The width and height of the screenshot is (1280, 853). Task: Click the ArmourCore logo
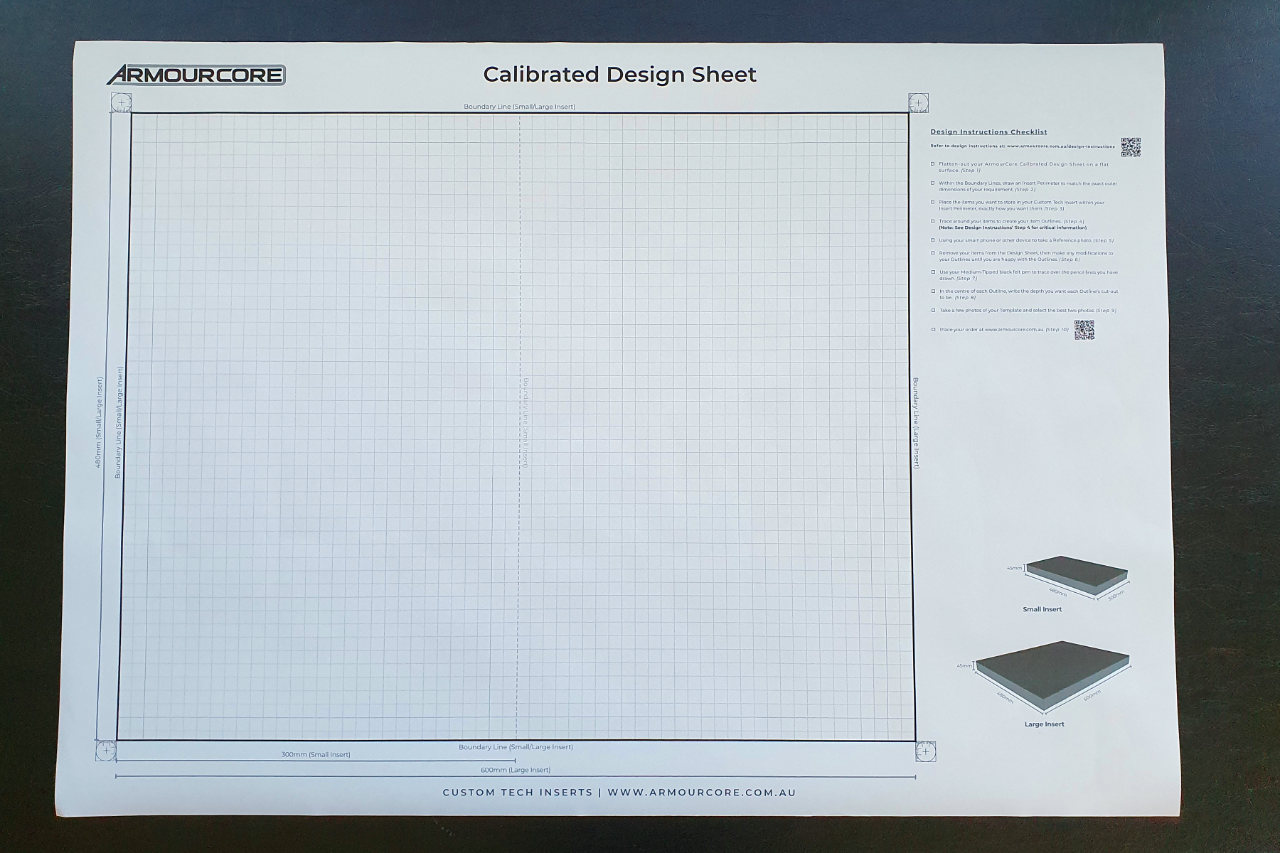pyautogui.click(x=196, y=75)
